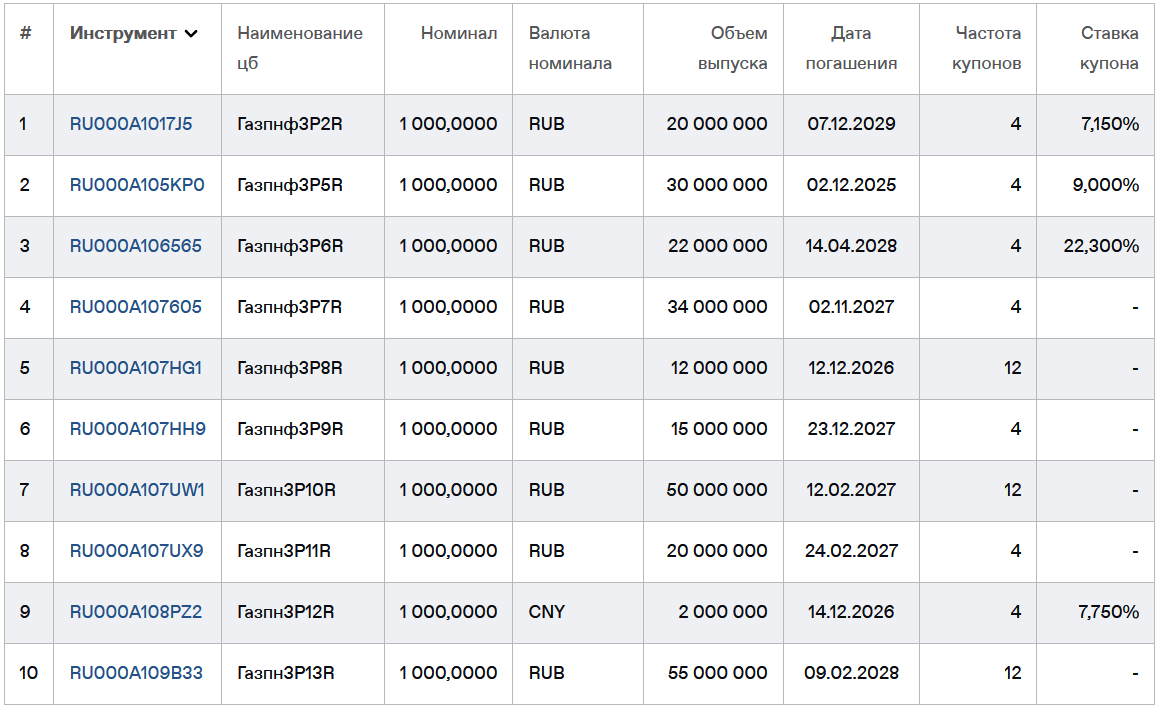1161x710 pixels.
Task: Sort the table by Дата погашения
Action: (x=851, y=48)
